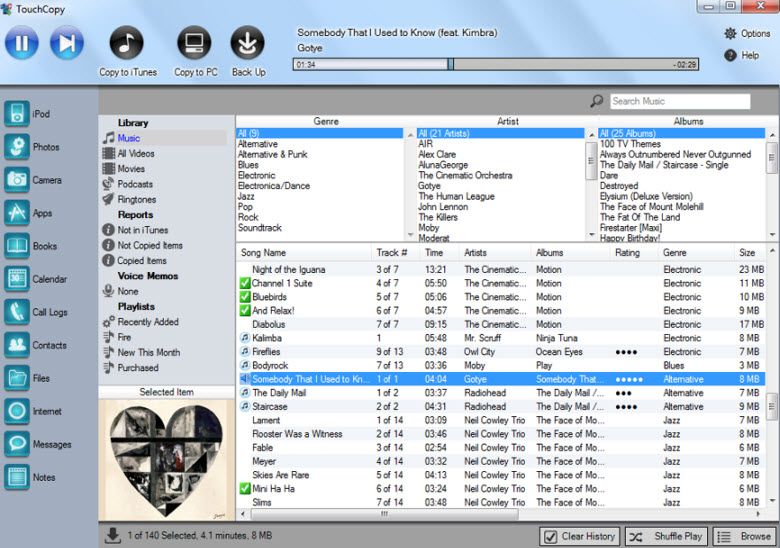This screenshot has width=780, height=548.
Task: Click the Back Up icon
Action: (247, 43)
